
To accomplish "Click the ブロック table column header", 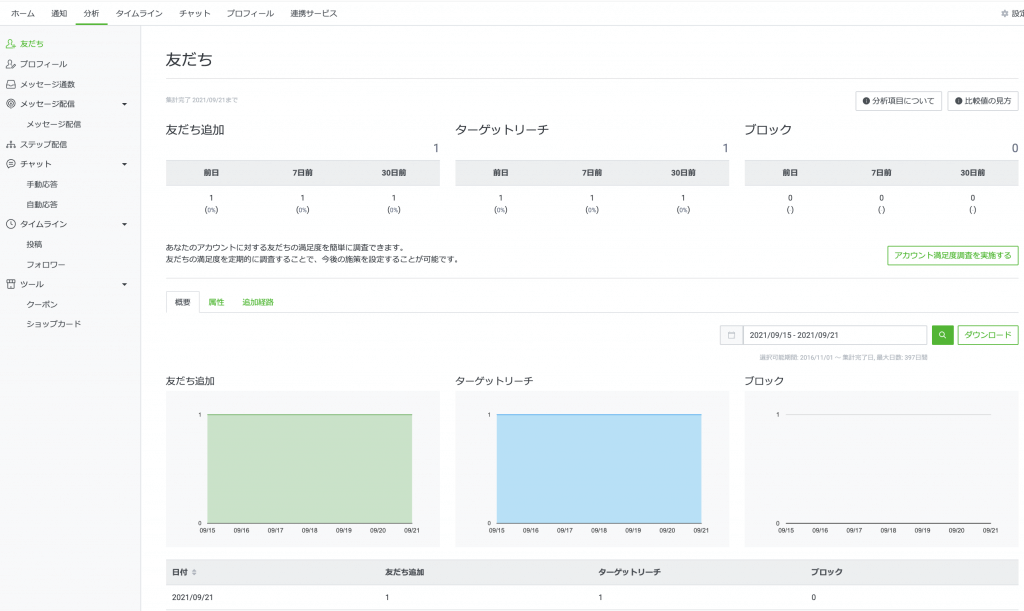I will point(827,572).
